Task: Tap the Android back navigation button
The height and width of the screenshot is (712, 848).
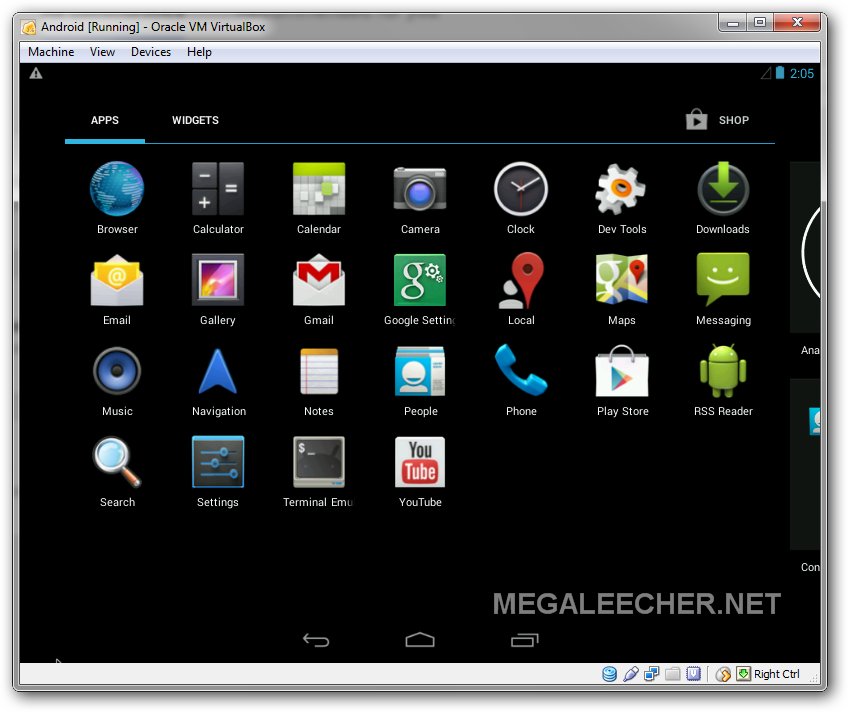Action: click(x=316, y=640)
